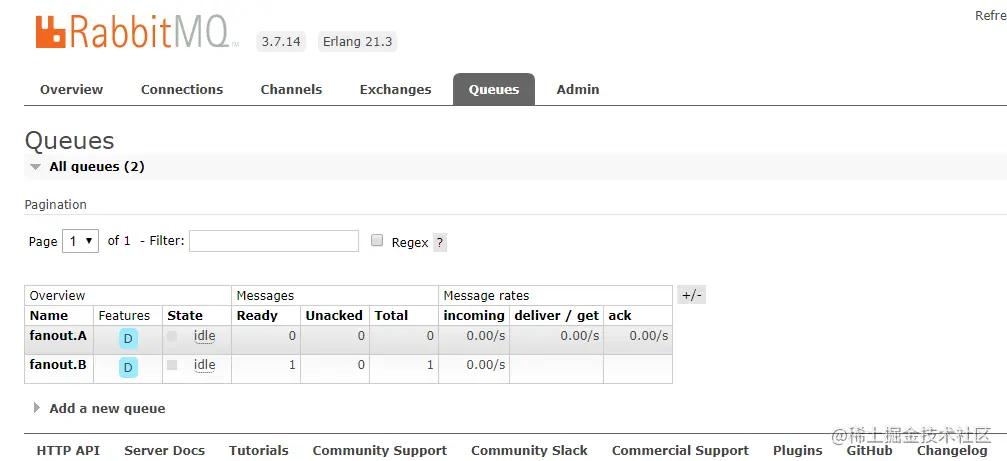Open the GitHub link

pos(869,451)
